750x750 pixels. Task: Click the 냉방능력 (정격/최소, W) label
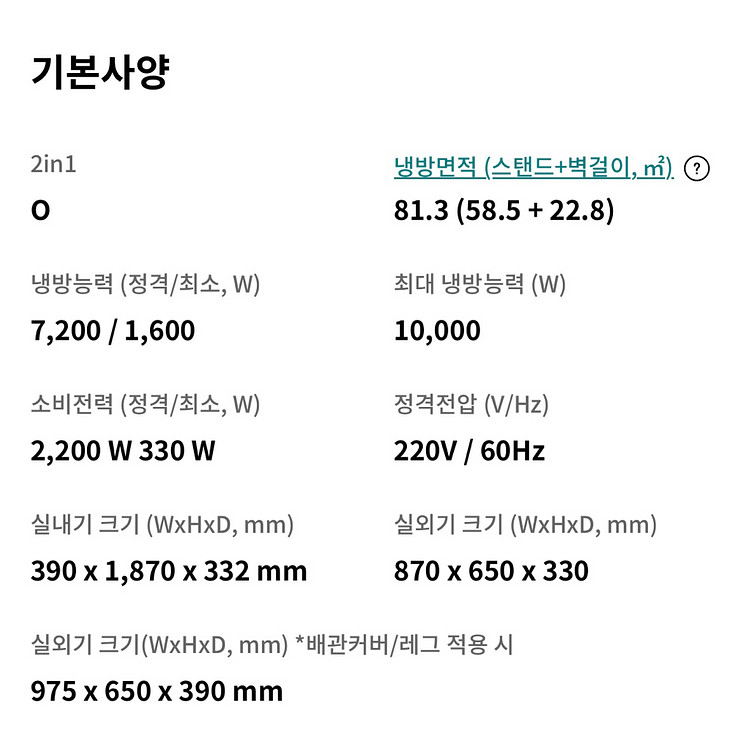pyautogui.click(x=145, y=284)
